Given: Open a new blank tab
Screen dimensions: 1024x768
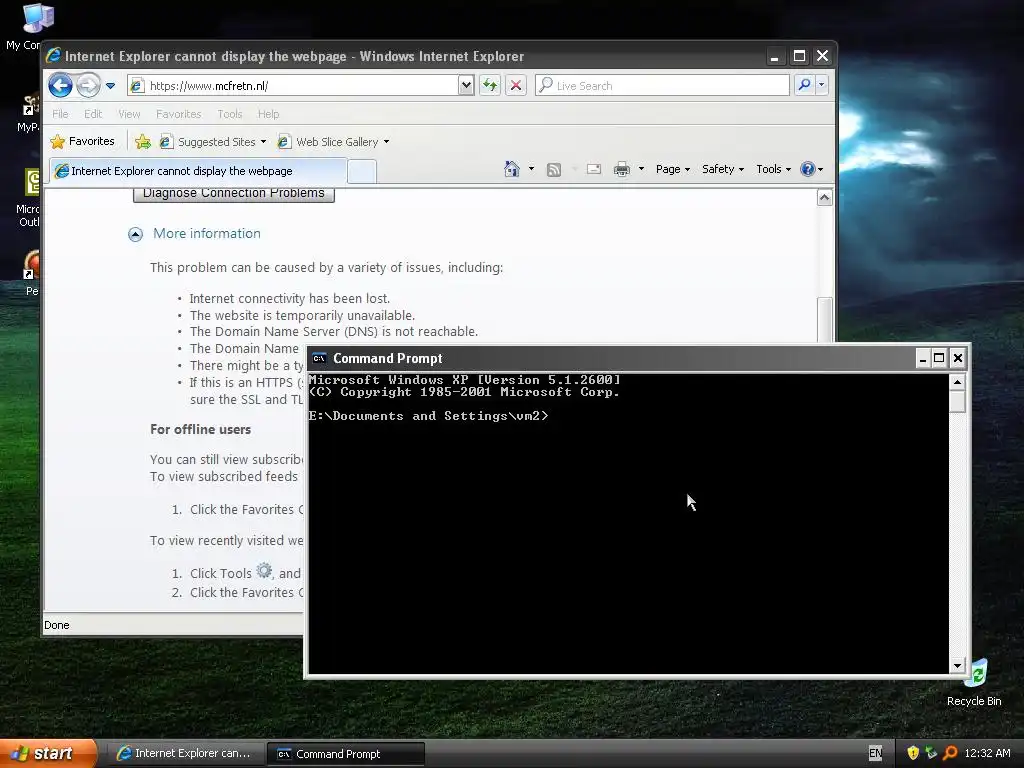Looking at the screenshot, I should (362, 172).
